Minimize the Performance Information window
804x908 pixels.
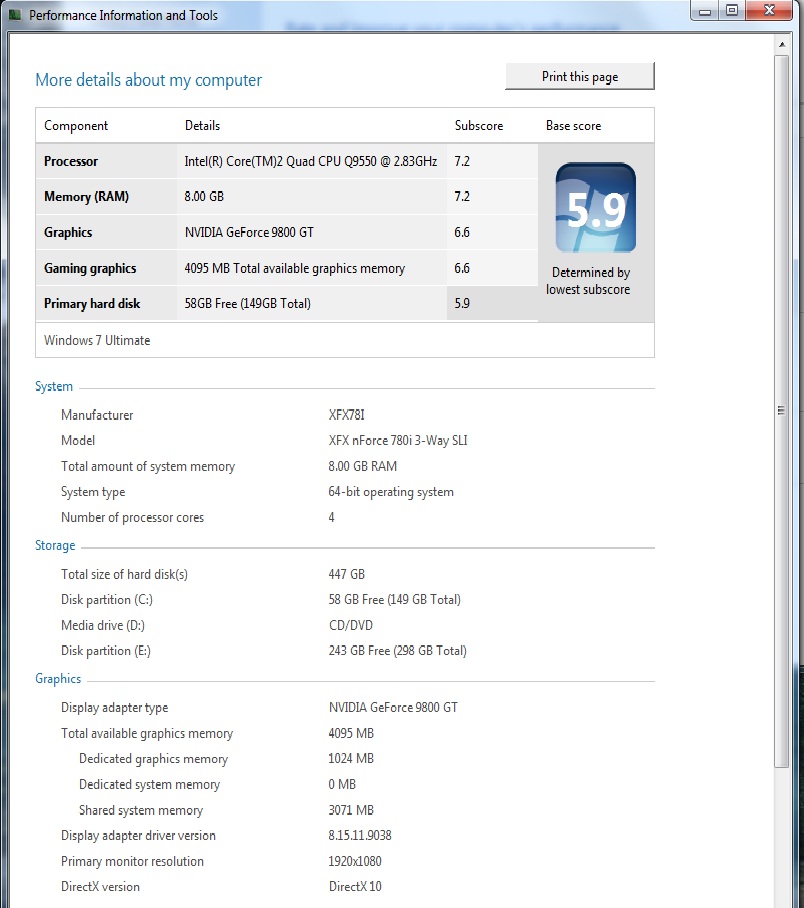point(705,11)
